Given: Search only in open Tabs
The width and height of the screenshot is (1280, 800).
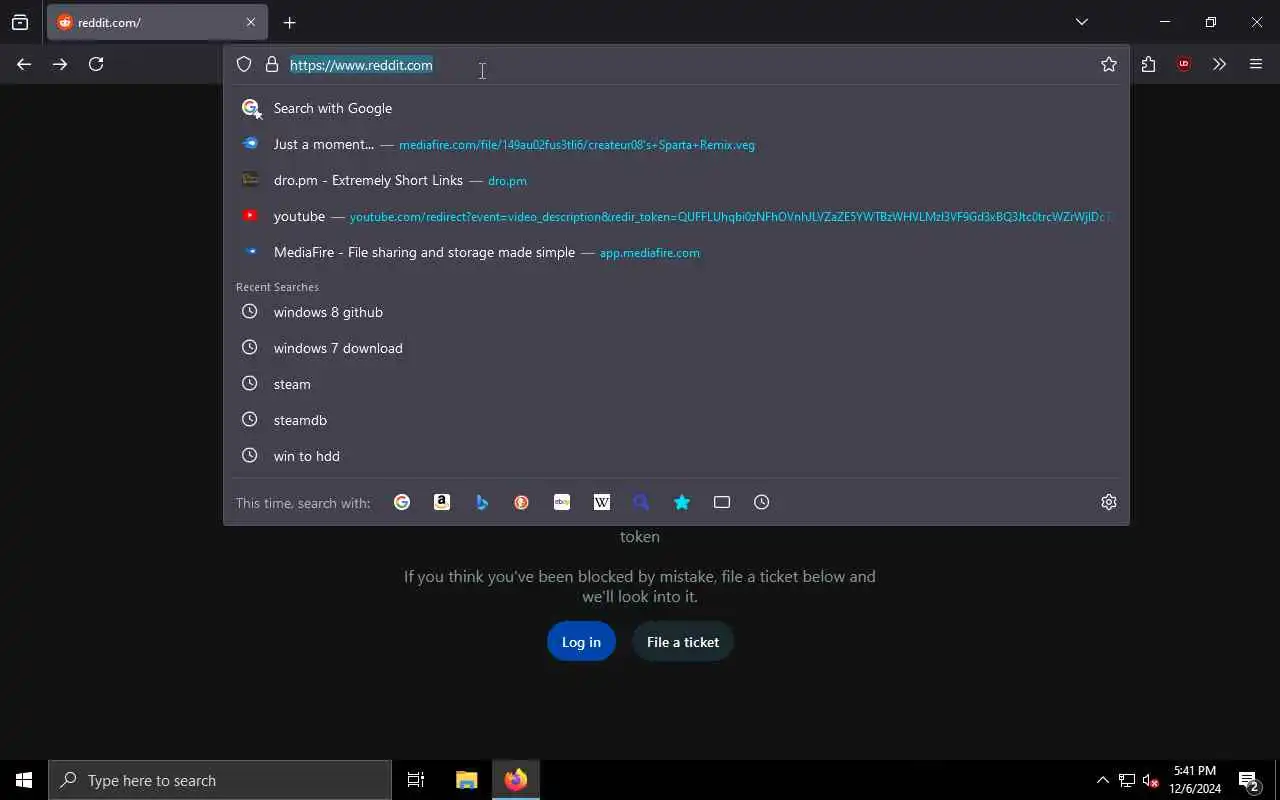Looking at the screenshot, I should click(x=722, y=502).
